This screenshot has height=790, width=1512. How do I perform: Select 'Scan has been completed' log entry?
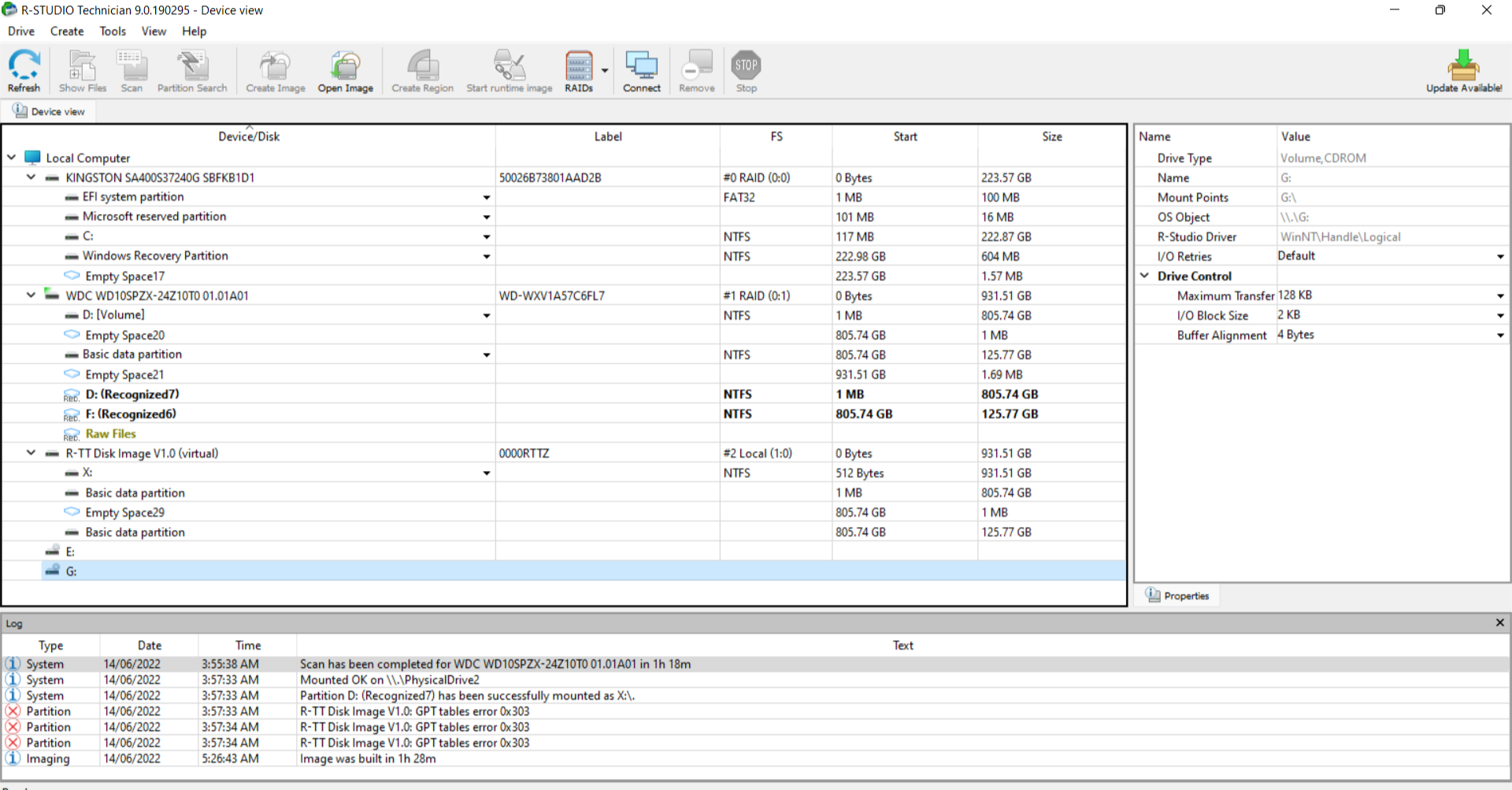click(756, 664)
